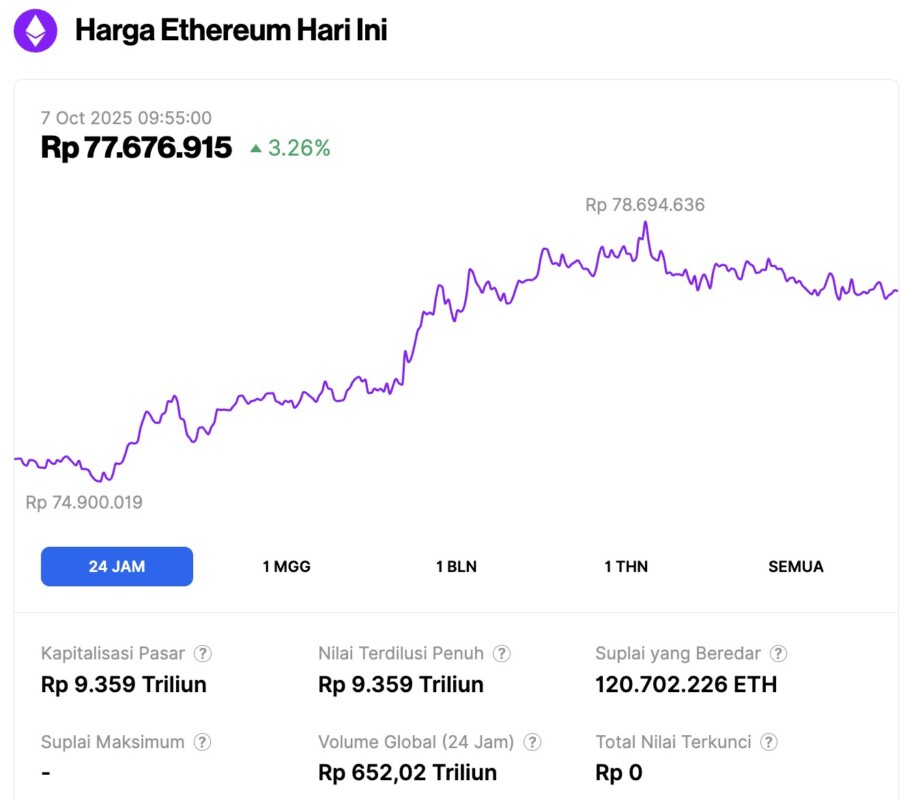
Task: Click the Rp 77.676.915 current price
Action: (x=136, y=148)
